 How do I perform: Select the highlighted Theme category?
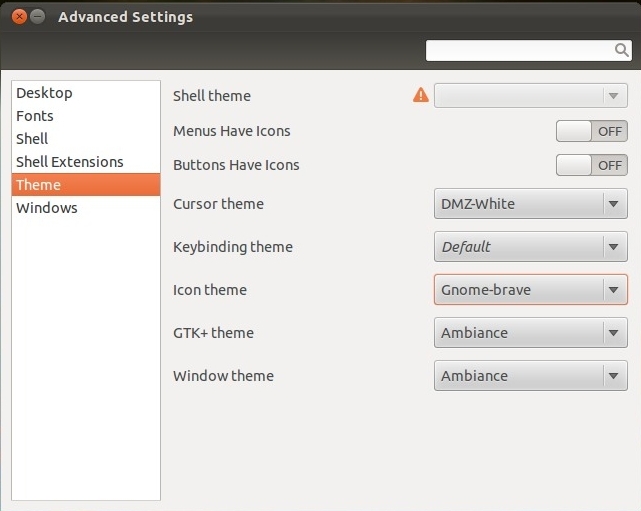(x=86, y=184)
